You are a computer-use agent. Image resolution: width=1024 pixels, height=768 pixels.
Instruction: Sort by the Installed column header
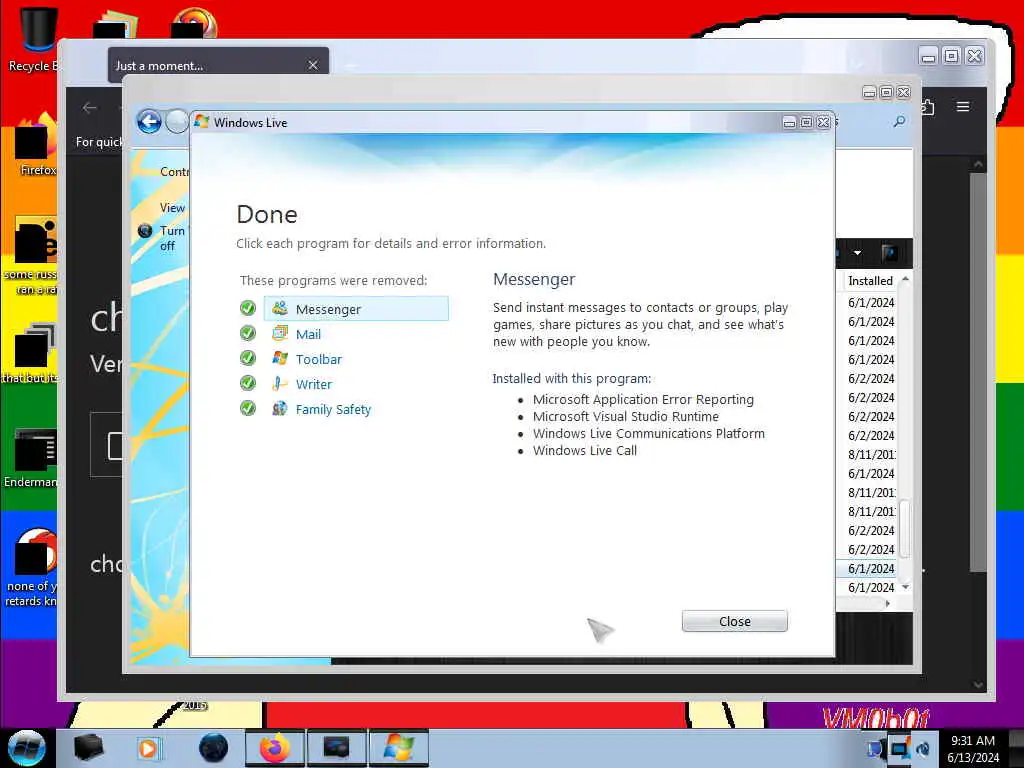point(870,281)
